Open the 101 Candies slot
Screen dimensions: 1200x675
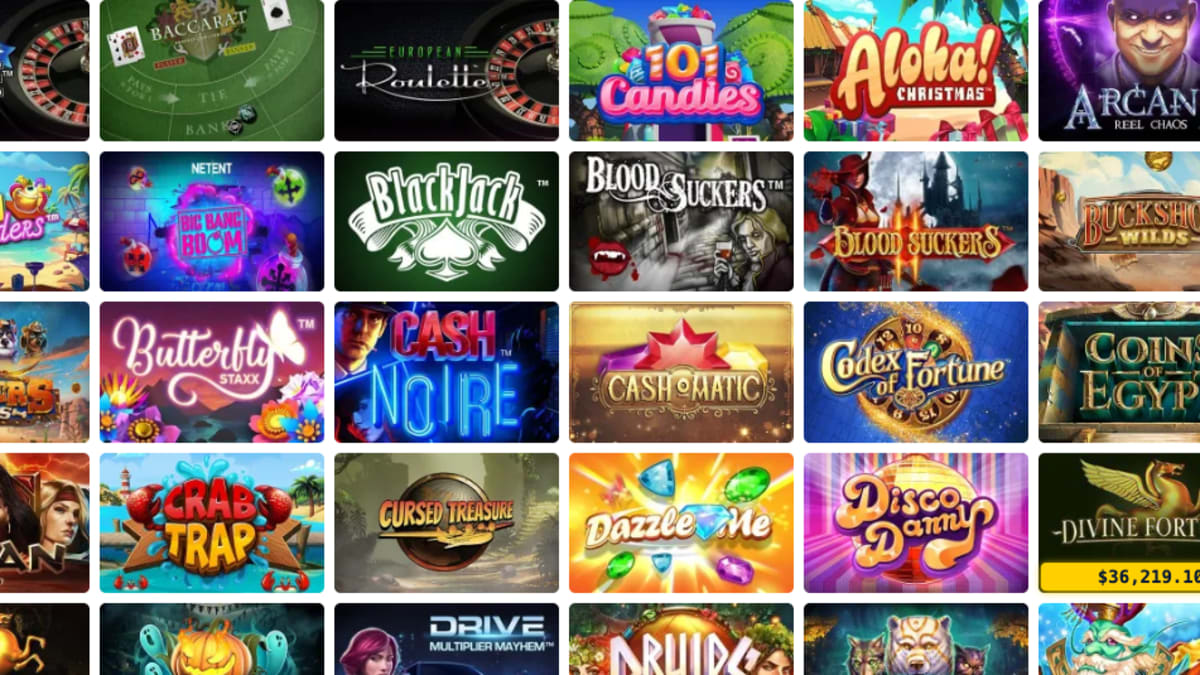(x=681, y=70)
